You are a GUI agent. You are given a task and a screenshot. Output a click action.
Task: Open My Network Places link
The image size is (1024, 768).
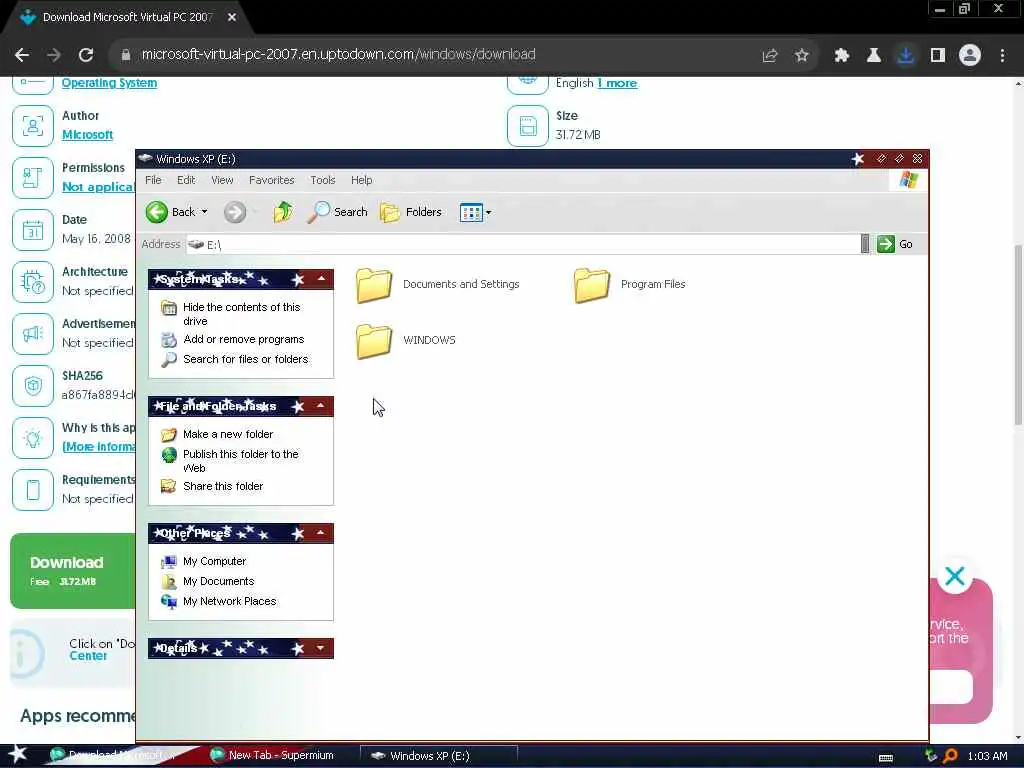(219, 601)
